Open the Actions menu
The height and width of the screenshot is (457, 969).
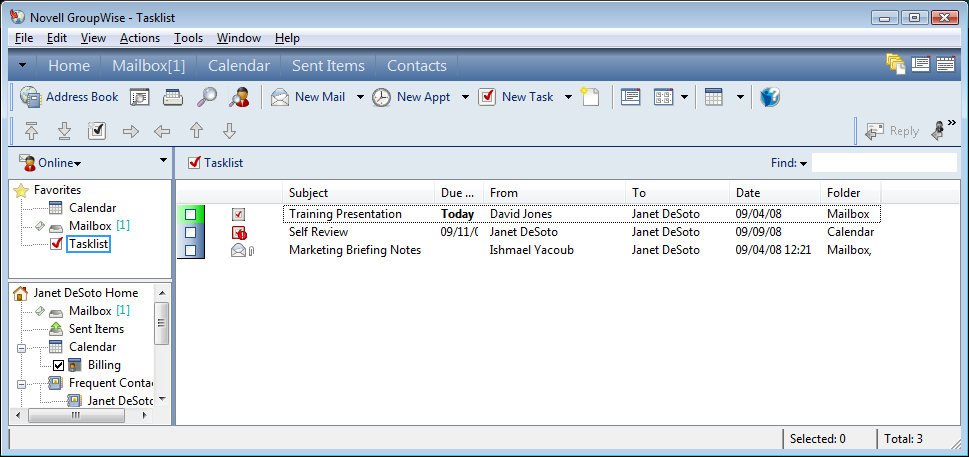(140, 38)
